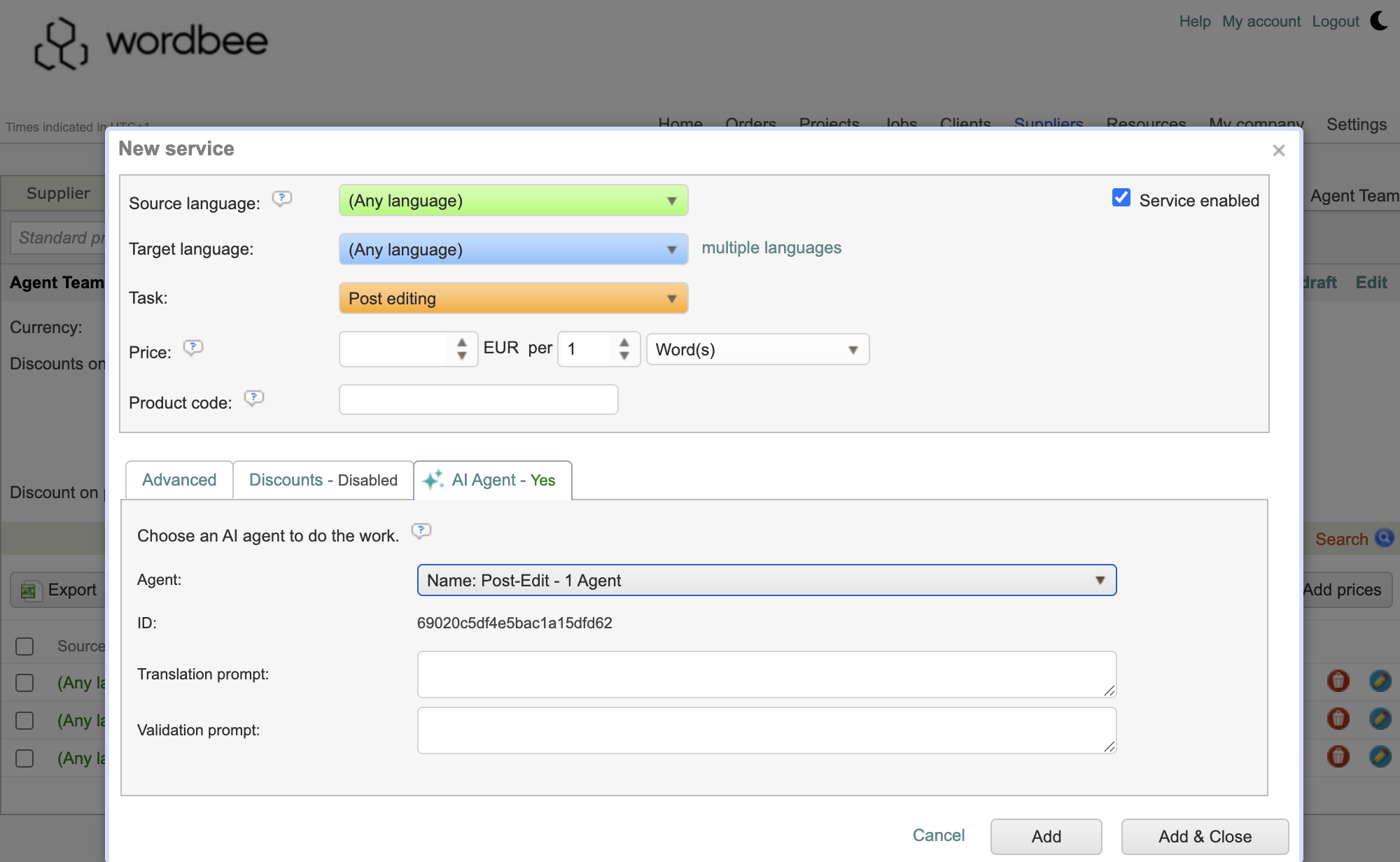Click into the Translation prompt field

pyautogui.click(x=766, y=674)
